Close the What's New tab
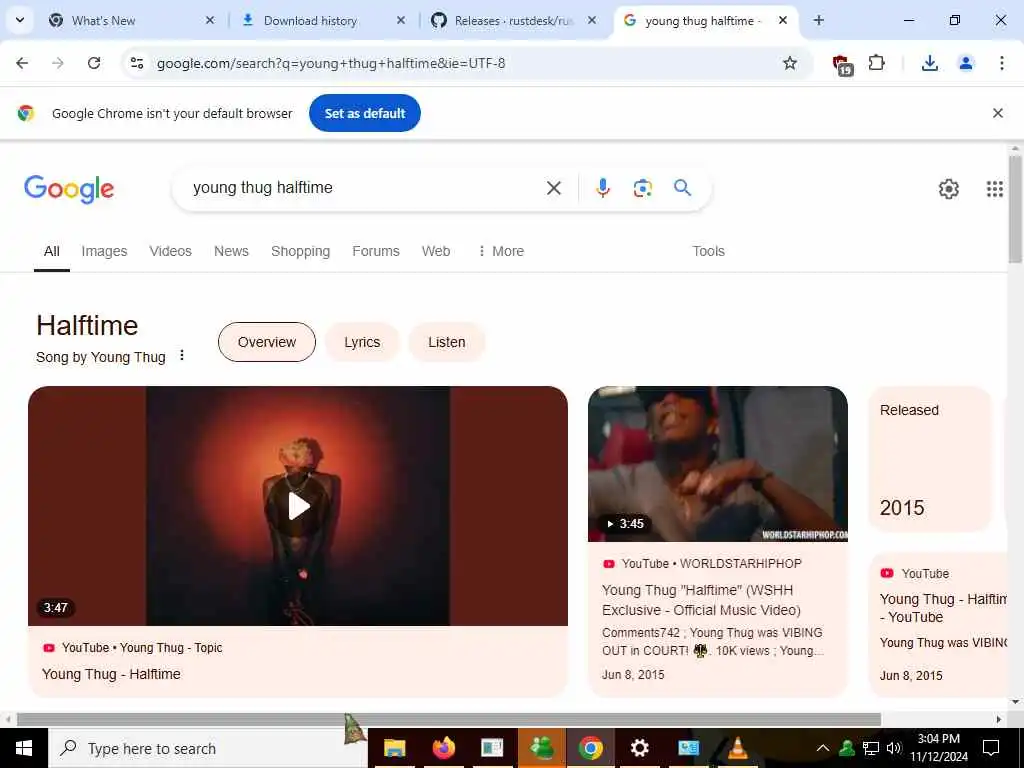This screenshot has height=768, width=1024. 210,21
